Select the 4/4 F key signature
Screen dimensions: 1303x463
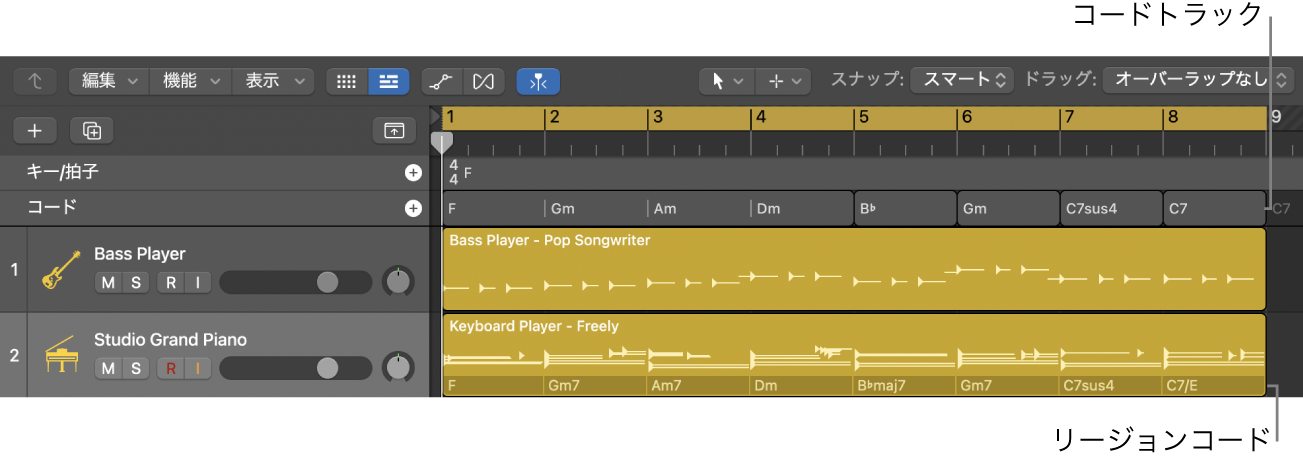(460, 172)
